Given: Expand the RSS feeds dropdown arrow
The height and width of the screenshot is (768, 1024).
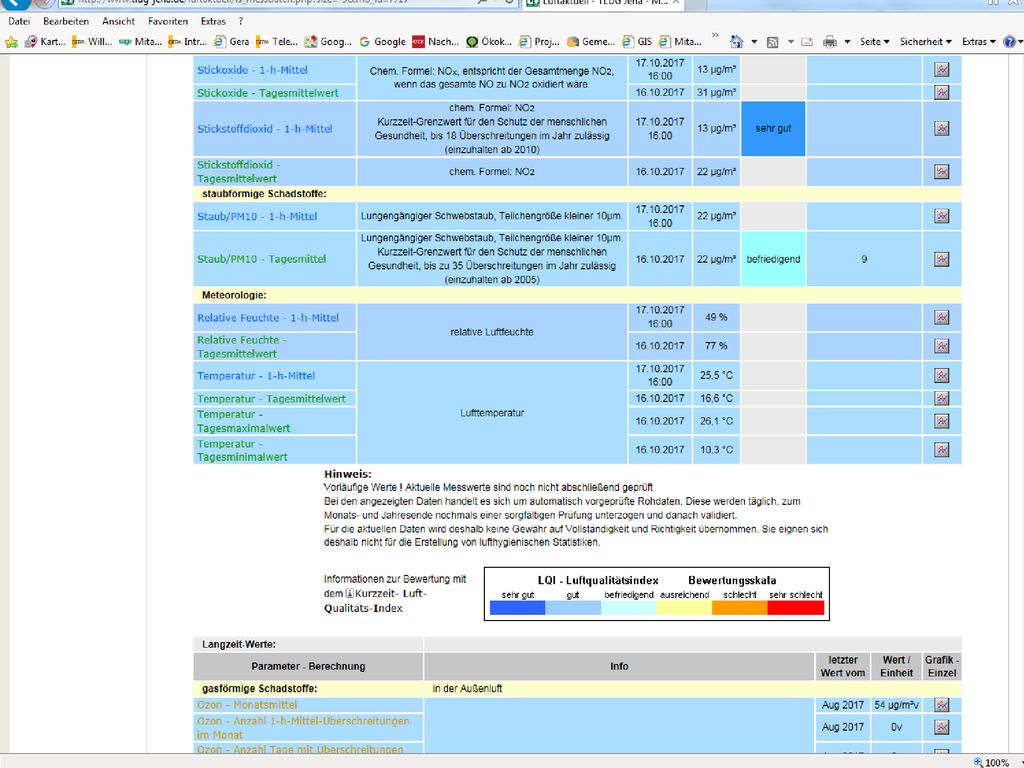Looking at the screenshot, I should [790, 42].
